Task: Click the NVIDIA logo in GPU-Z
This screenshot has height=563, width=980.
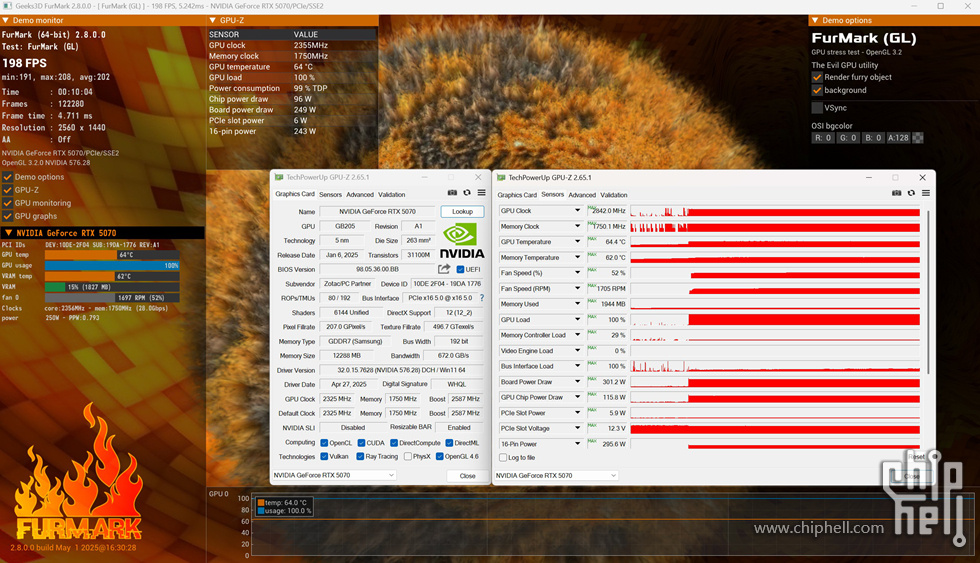Action: [462, 241]
